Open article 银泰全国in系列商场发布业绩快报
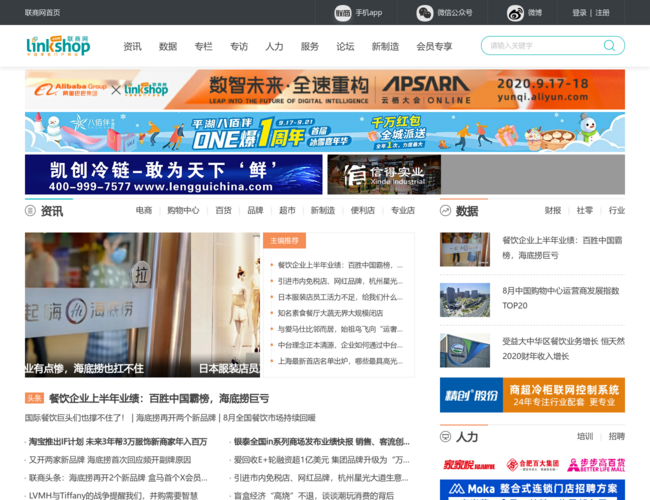The width and height of the screenshot is (650, 500). 322,442
